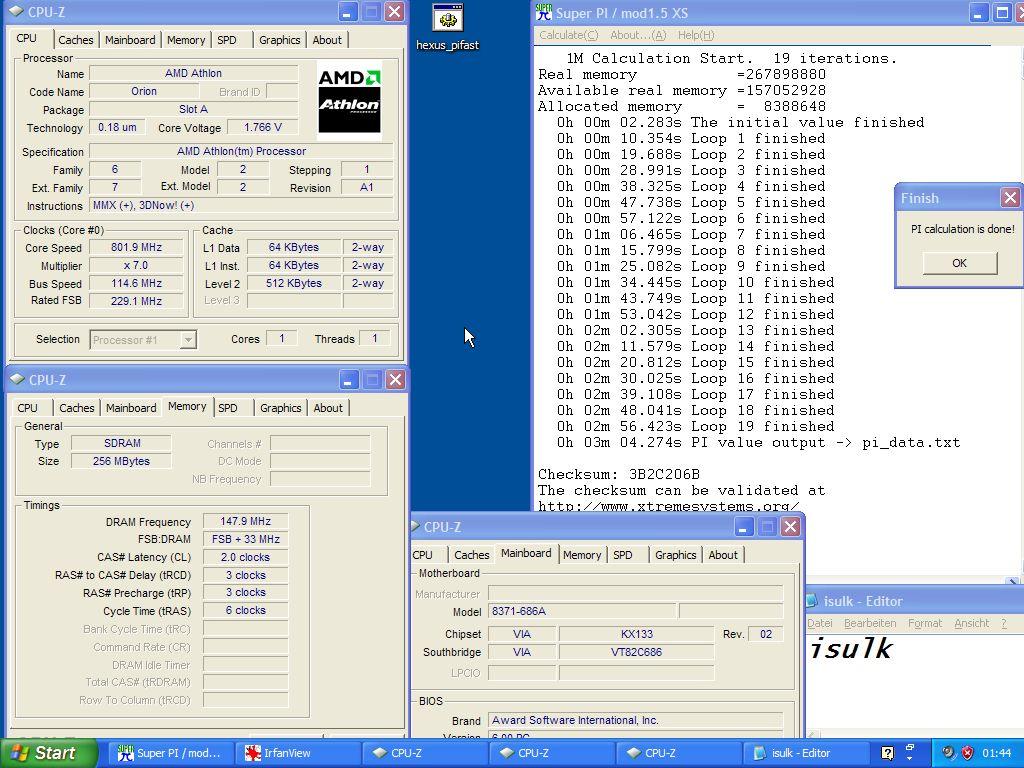
Task: Switch to IrfanView in the taskbar
Action: [x=297, y=753]
